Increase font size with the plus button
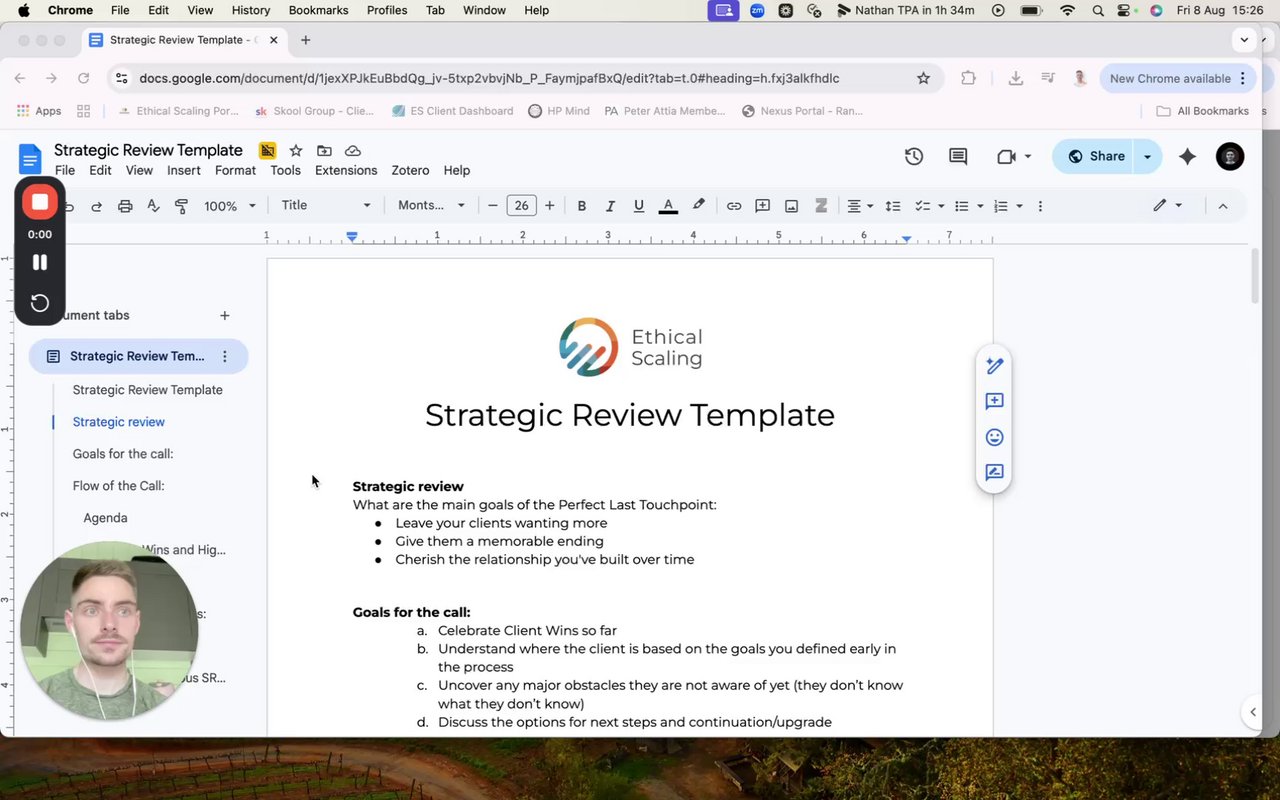The height and width of the screenshot is (800, 1280). point(549,206)
